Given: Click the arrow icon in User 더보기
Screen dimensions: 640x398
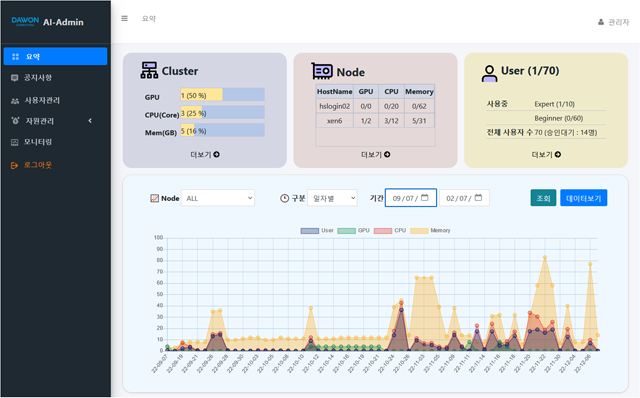Looking at the screenshot, I should click(558, 154).
